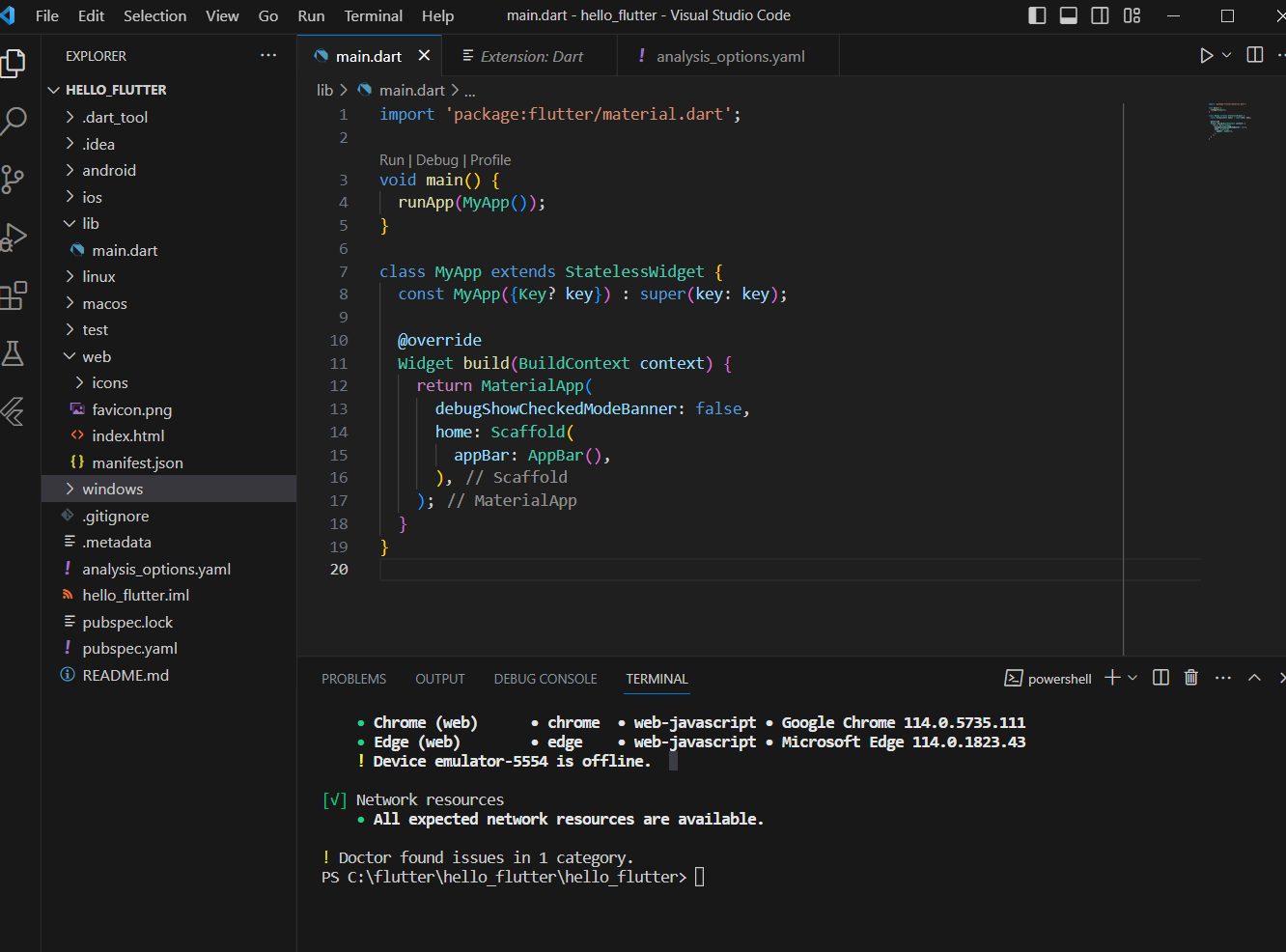The image size is (1286, 952).
Task: Toggle primary side bar layout button
Action: pos(1037,15)
